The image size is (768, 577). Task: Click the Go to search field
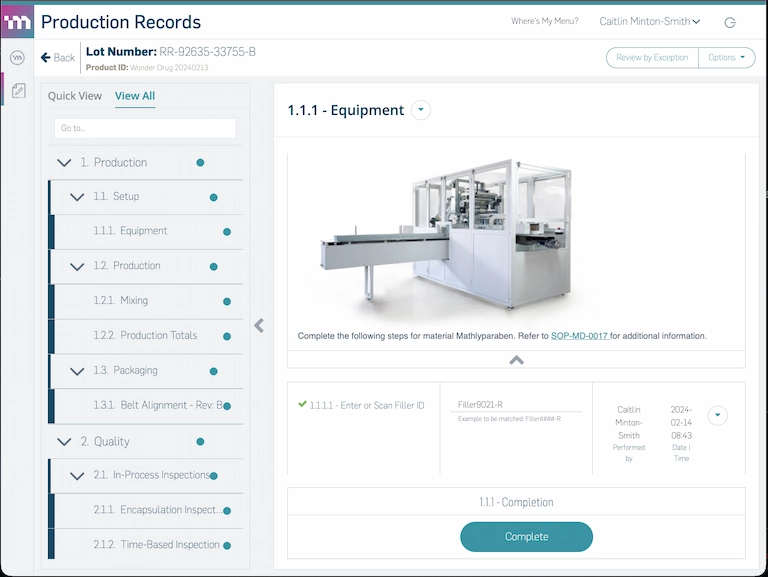click(x=145, y=128)
